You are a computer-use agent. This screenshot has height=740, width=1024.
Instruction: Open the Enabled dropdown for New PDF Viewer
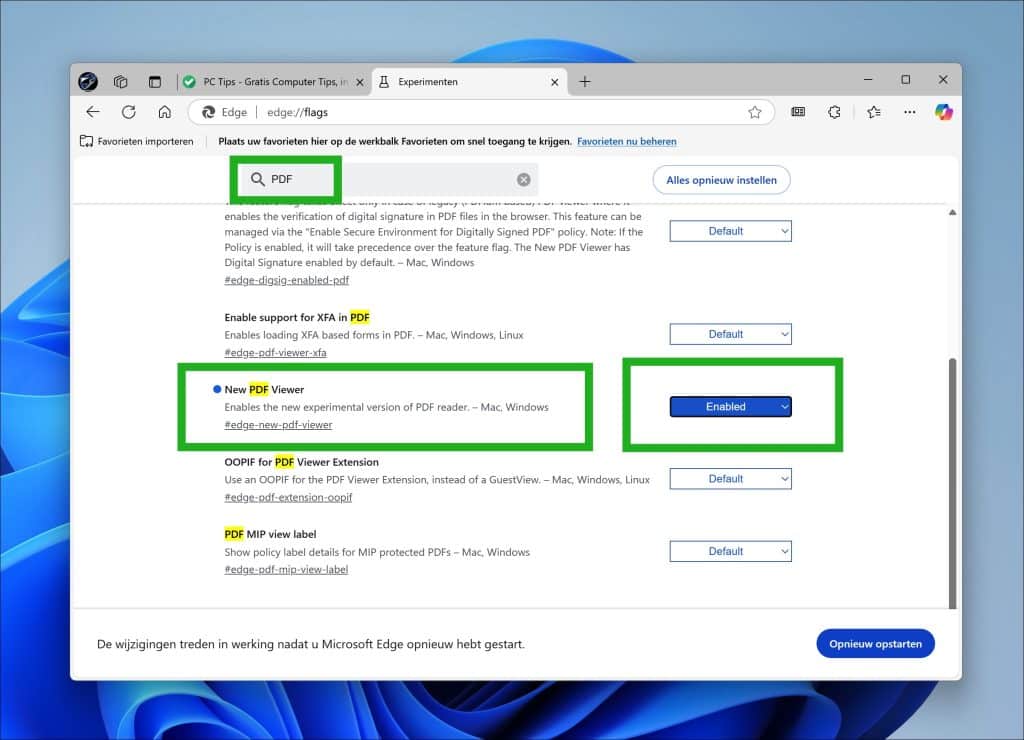pyautogui.click(x=730, y=407)
